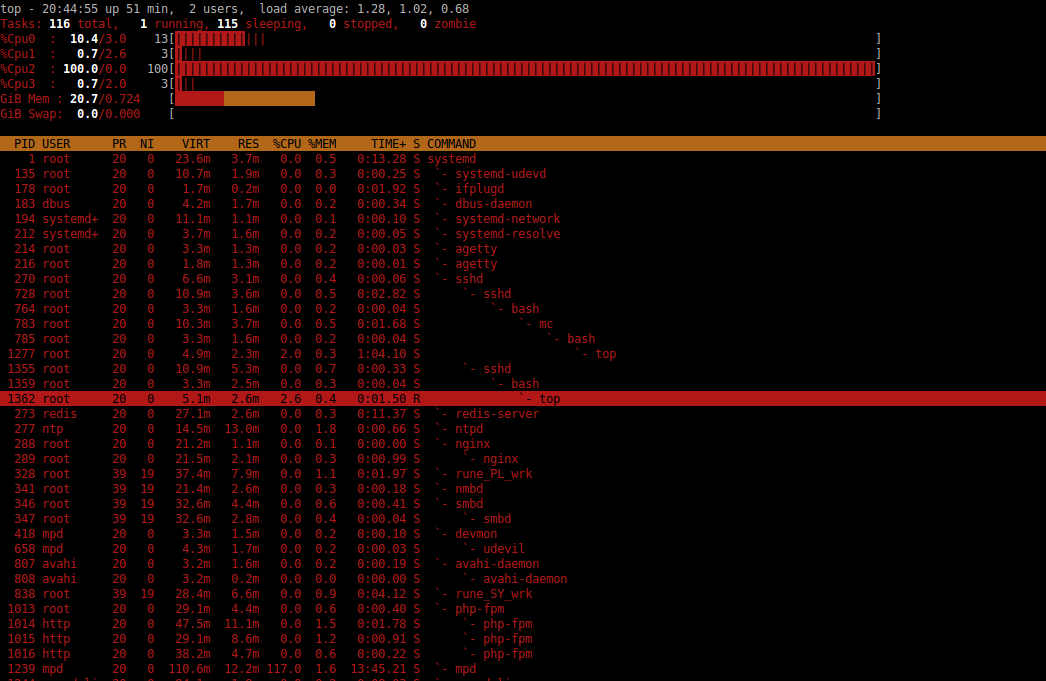Select the agetty row with PID 214
The image size is (1046, 681).
click(523, 249)
